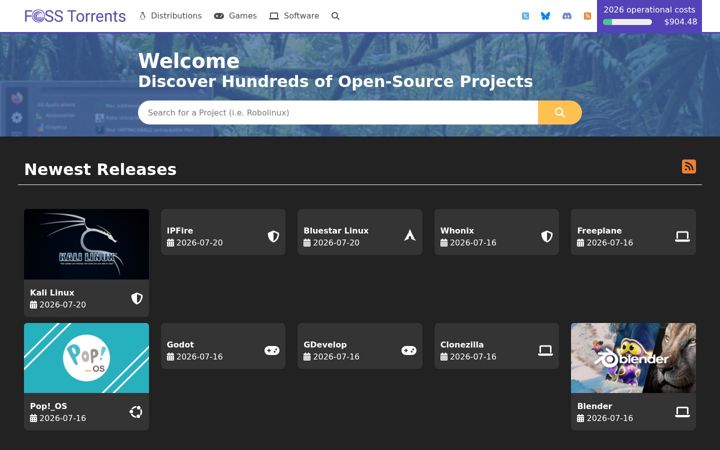This screenshot has height=450, width=720.
Task: Open the Whonix release title
Action: (x=457, y=231)
